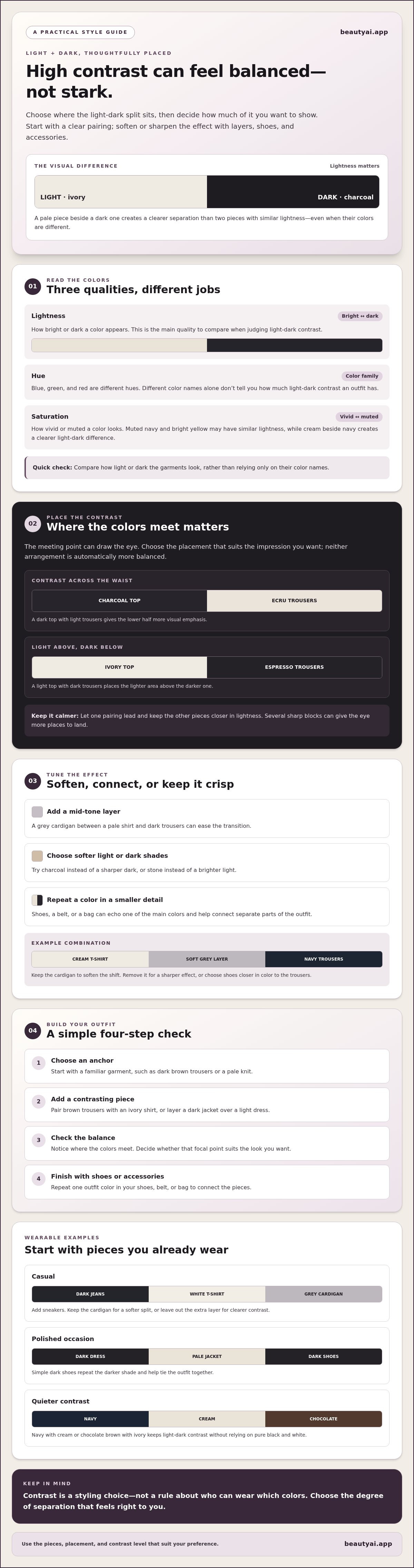
Task: Click the Bright ↔ dark tag
Action: 360,316
